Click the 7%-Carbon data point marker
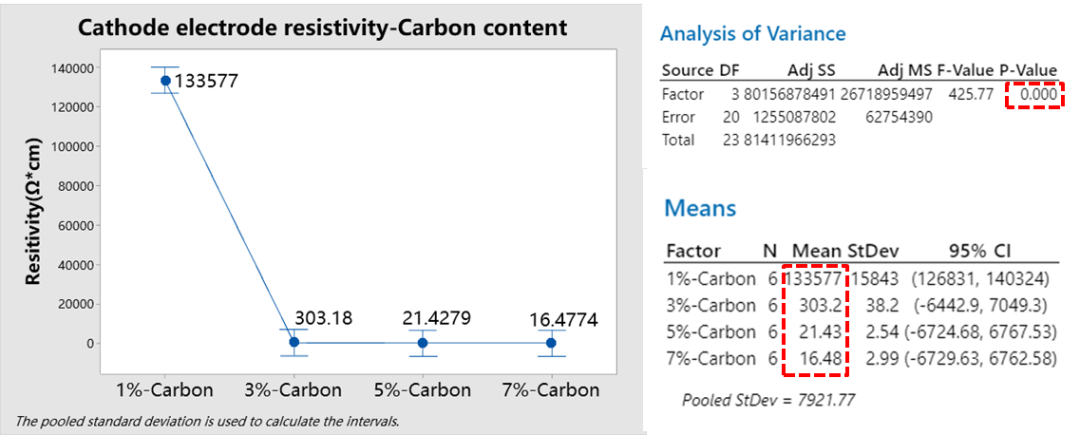Image resolution: width=1080 pixels, height=435 pixels. click(551, 342)
